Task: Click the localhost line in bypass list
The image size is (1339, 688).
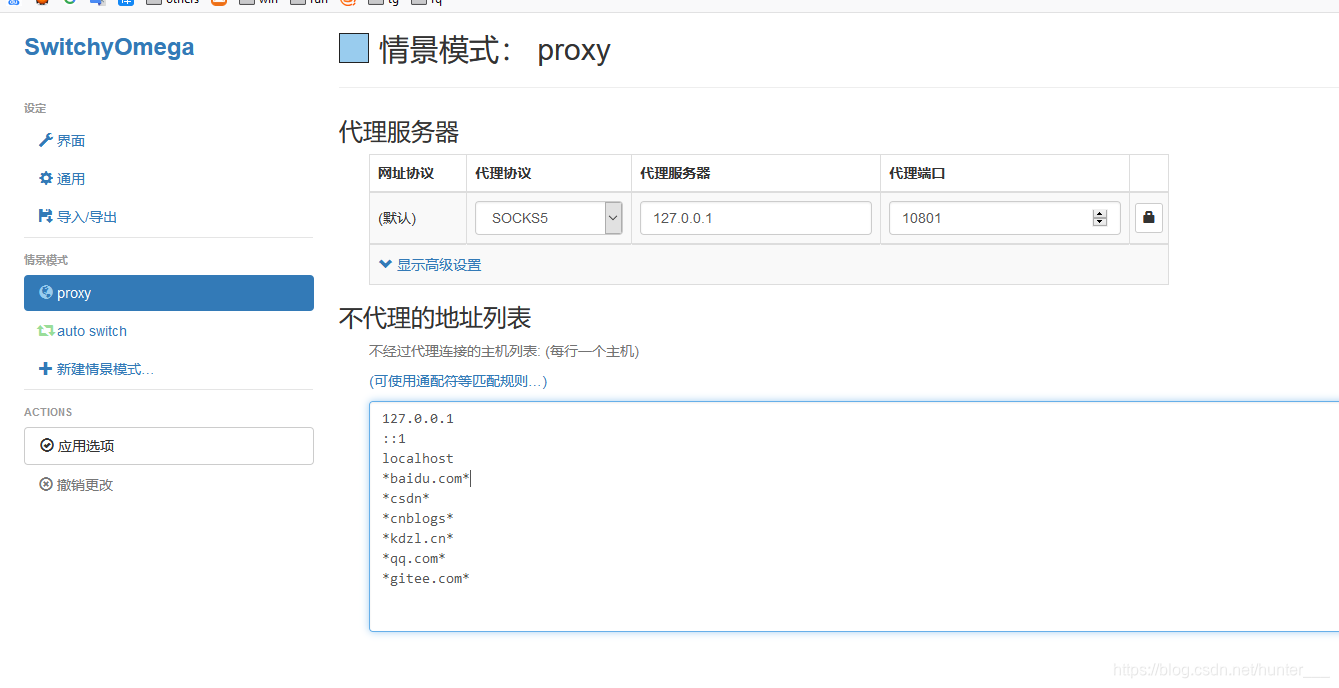Action: pos(418,458)
